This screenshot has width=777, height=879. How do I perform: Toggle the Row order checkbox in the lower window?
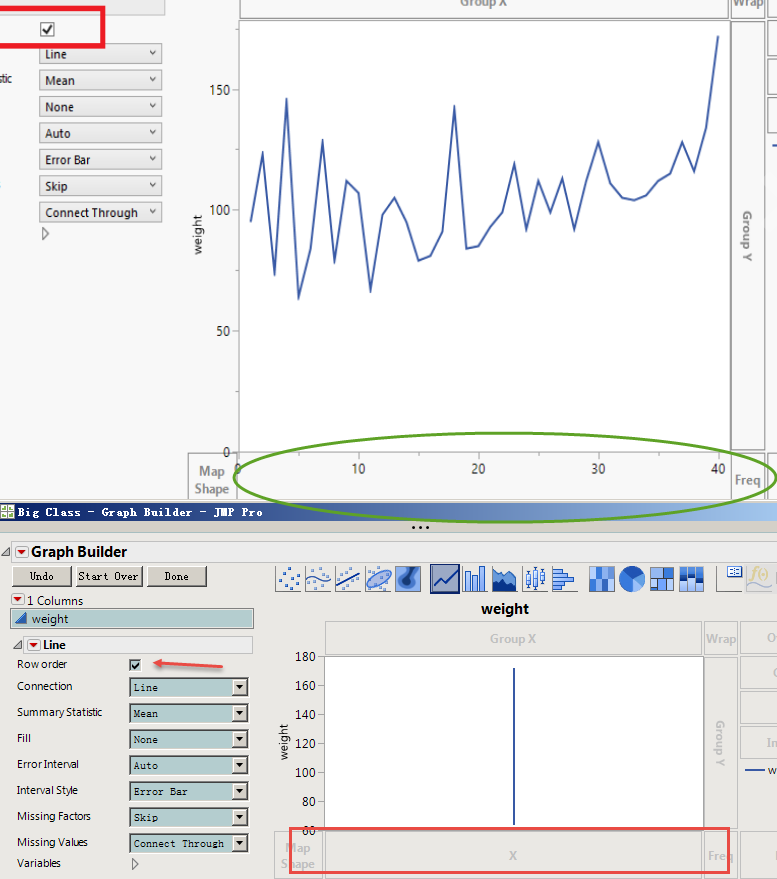(x=135, y=665)
